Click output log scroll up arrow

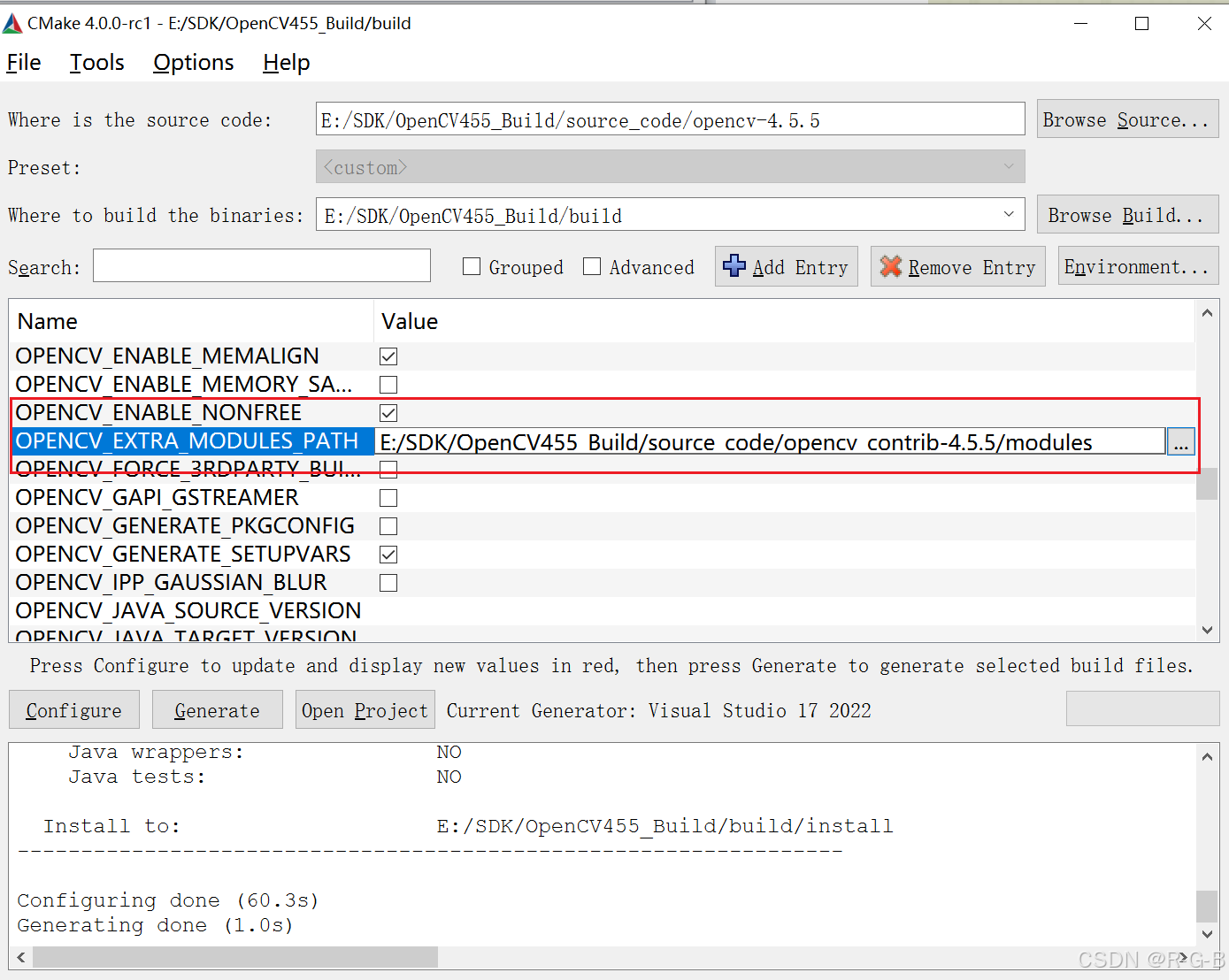(1207, 756)
